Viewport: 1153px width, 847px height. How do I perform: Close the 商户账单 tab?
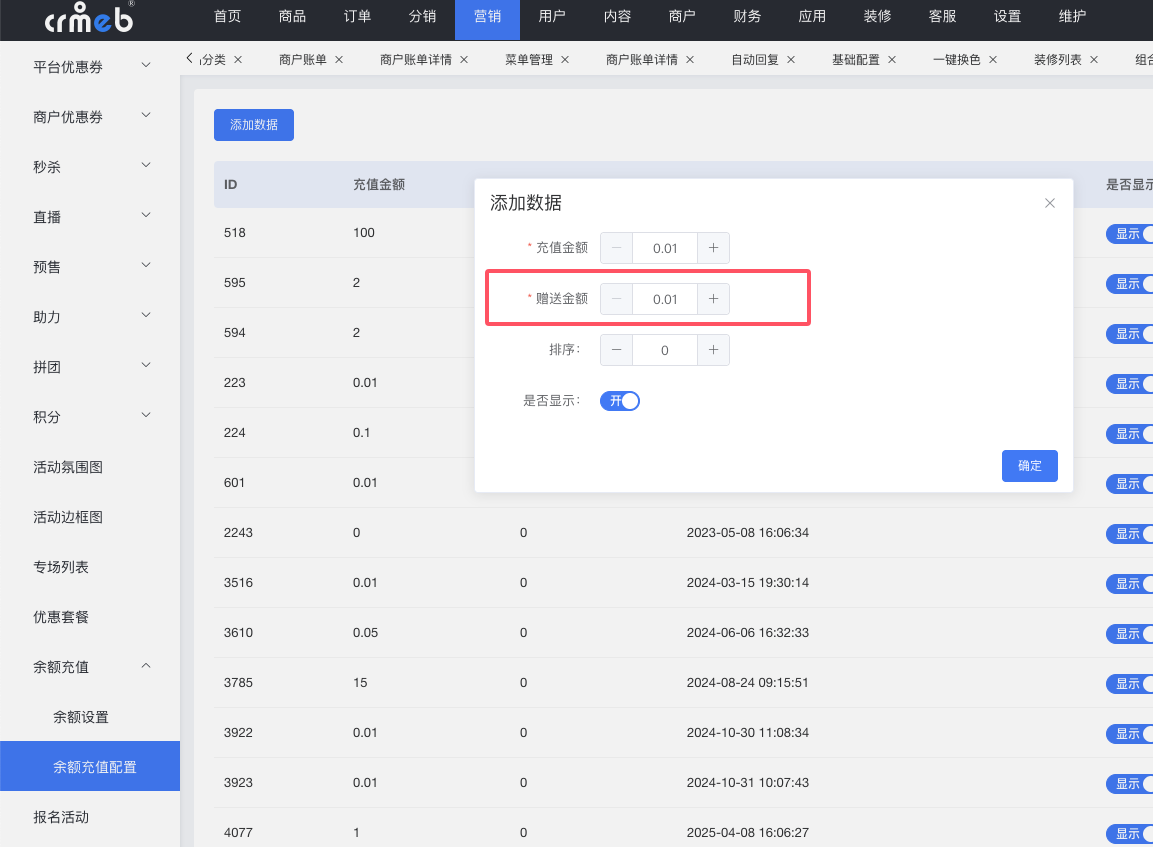point(339,60)
